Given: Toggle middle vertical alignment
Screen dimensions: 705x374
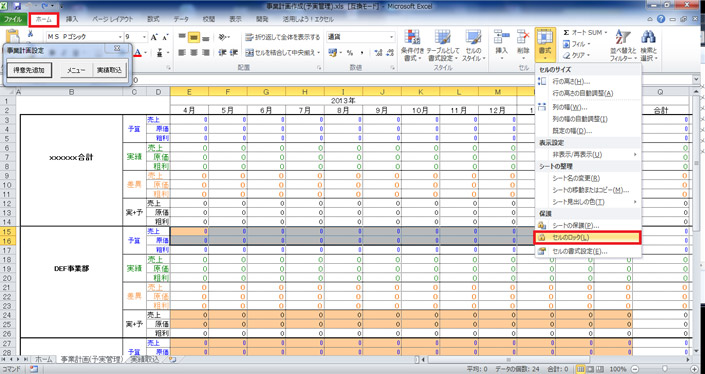Looking at the screenshot, I should coord(194,37).
